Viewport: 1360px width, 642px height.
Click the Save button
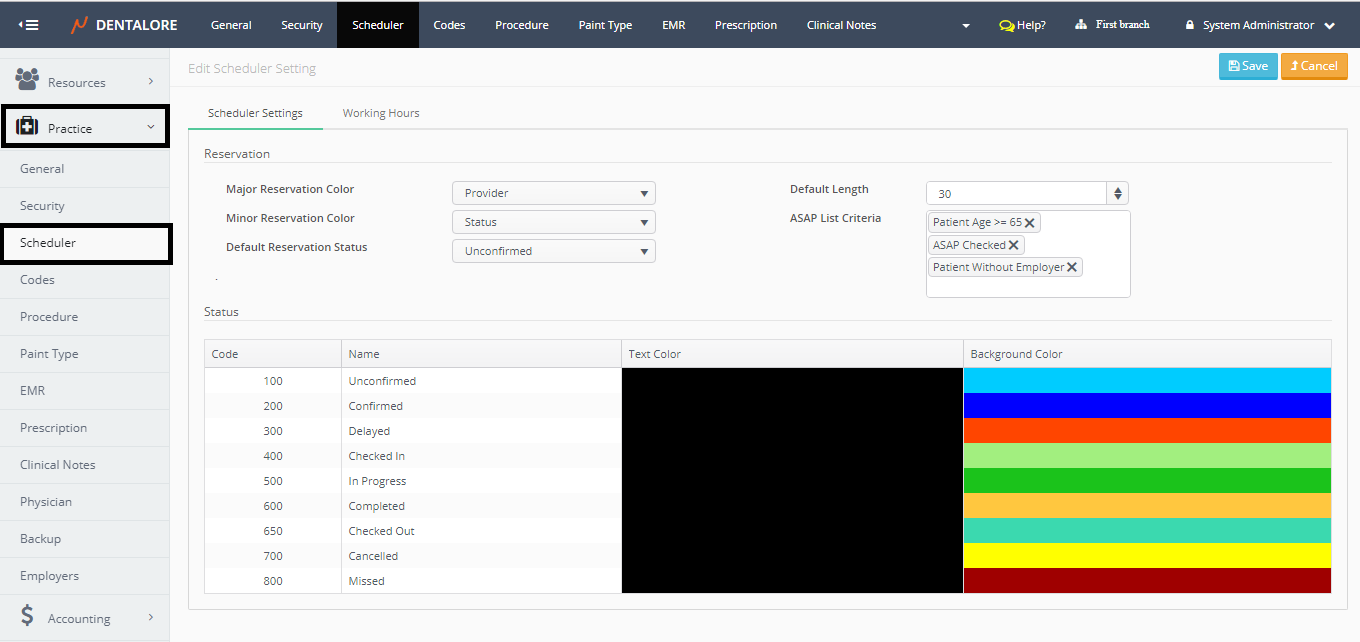tap(1247, 66)
